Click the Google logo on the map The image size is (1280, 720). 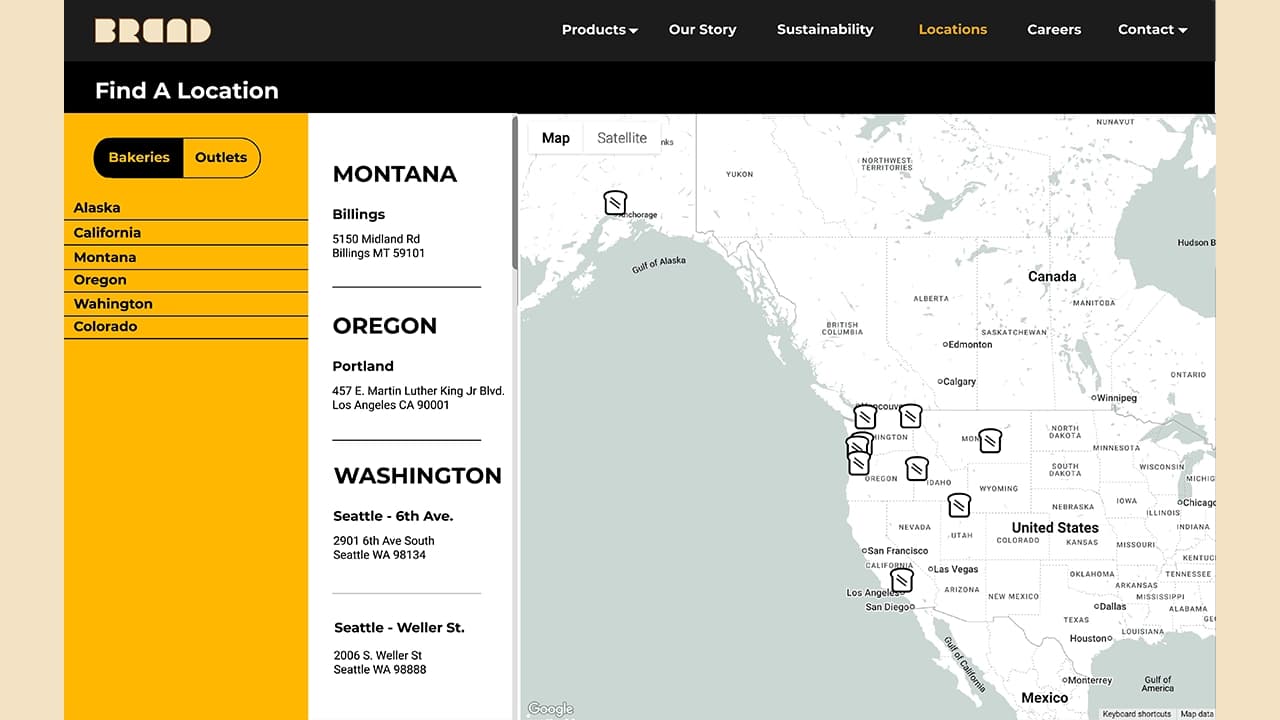tap(549, 708)
